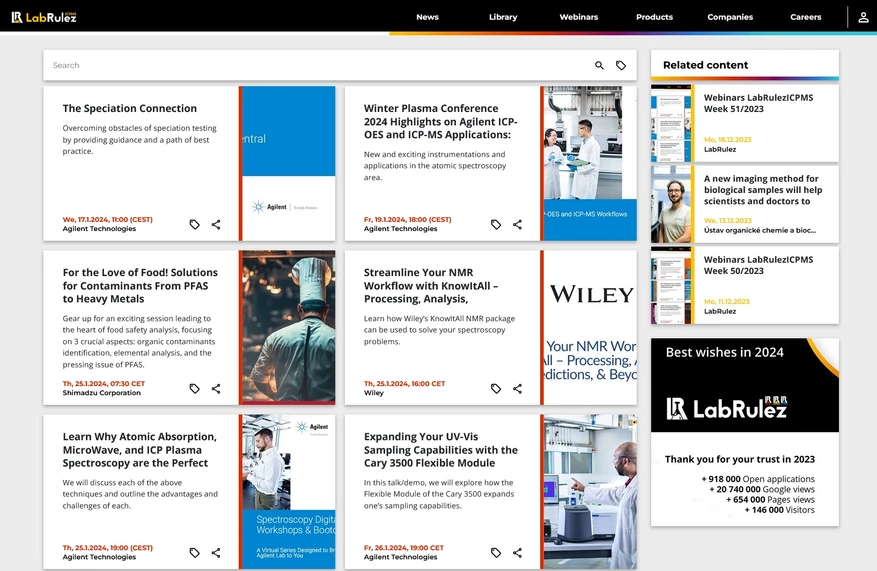Viewport: 877px width, 571px height.
Task: Open Winter Plasma Conference 2024 Highlights title
Action: coord(441,121)
